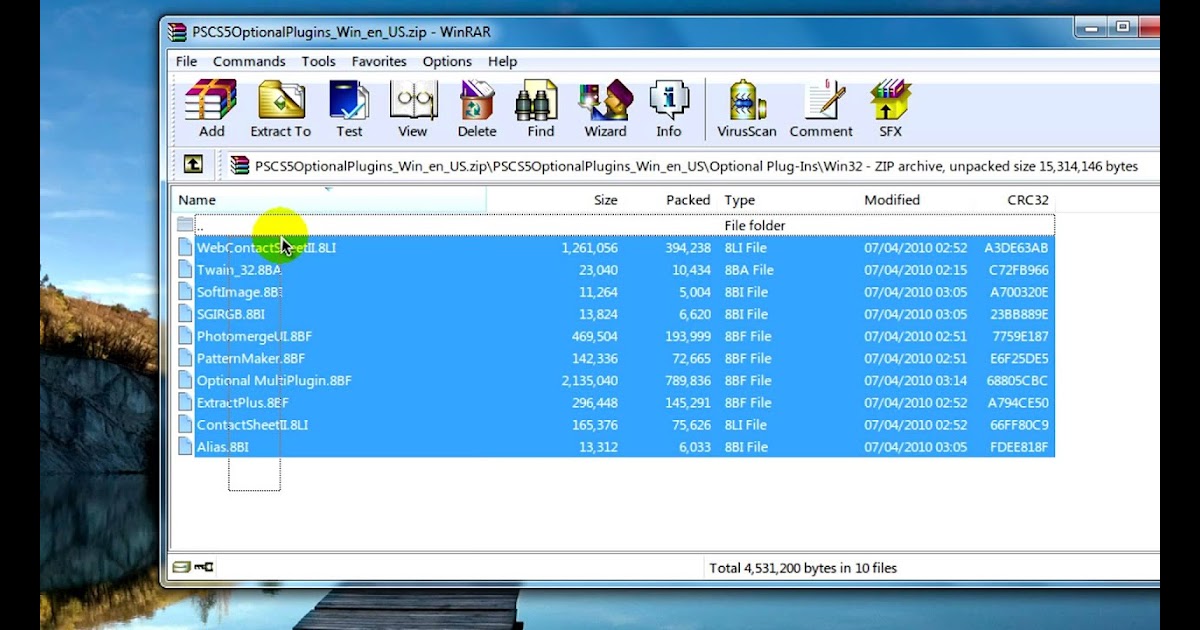Select the Optional MultiPlugin.8BF file name

[x=274, y=380]
